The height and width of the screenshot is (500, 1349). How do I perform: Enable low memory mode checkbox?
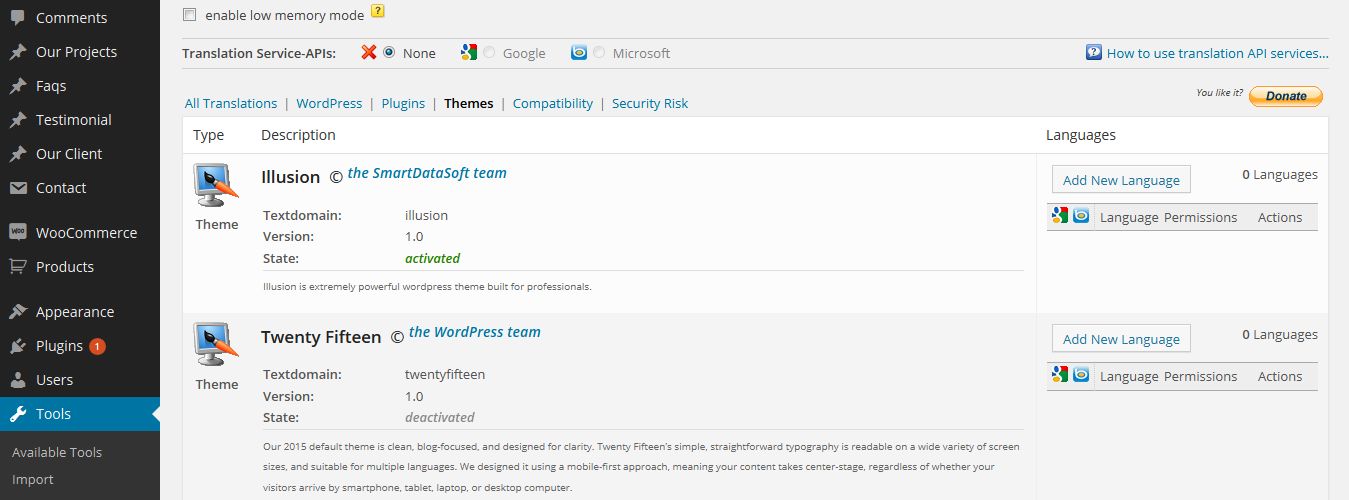click(190, 15)
